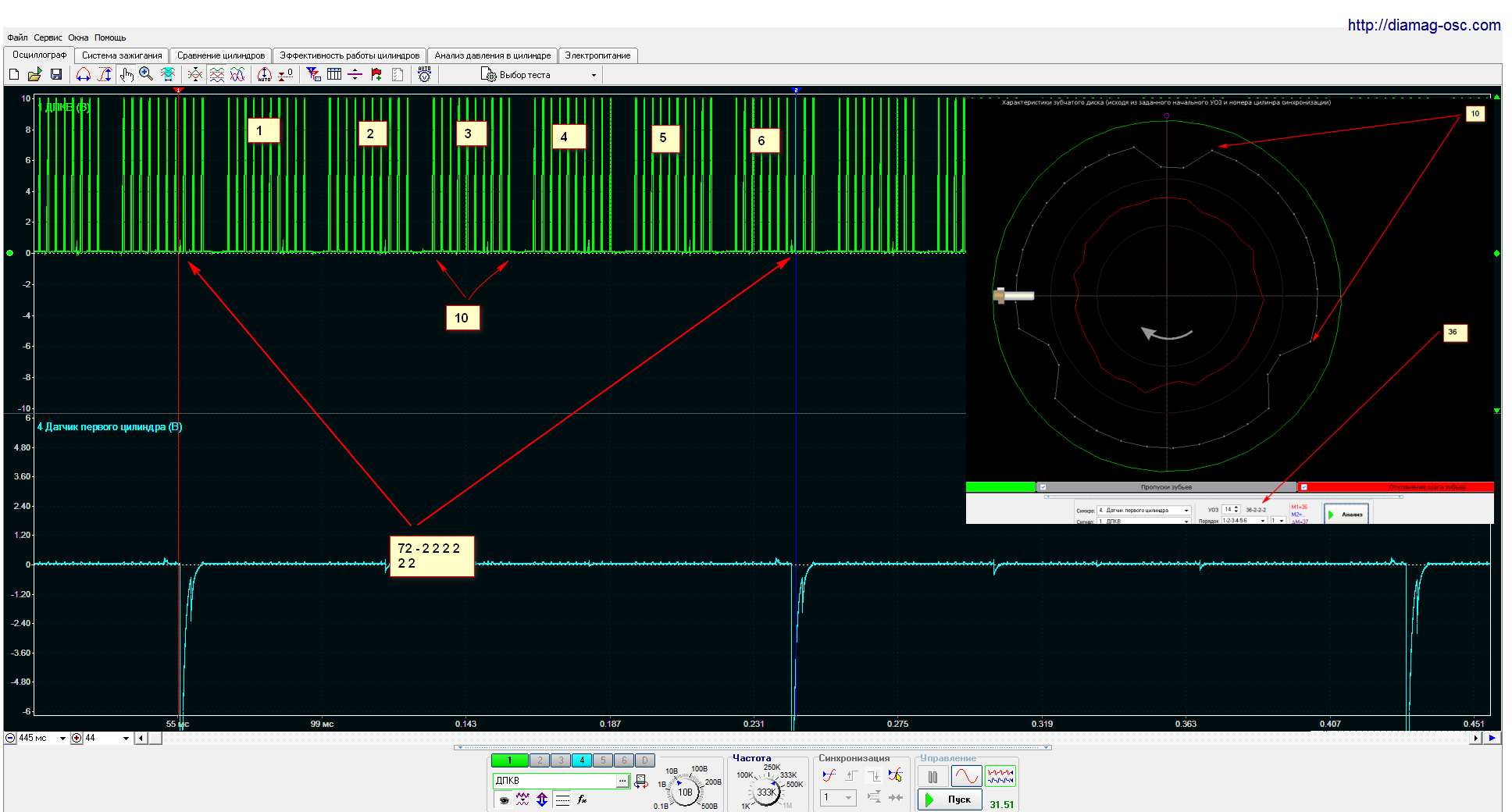
Task: Toggle the Пропуски зубьев checkbox
Action: click(x=1043, y=487)
